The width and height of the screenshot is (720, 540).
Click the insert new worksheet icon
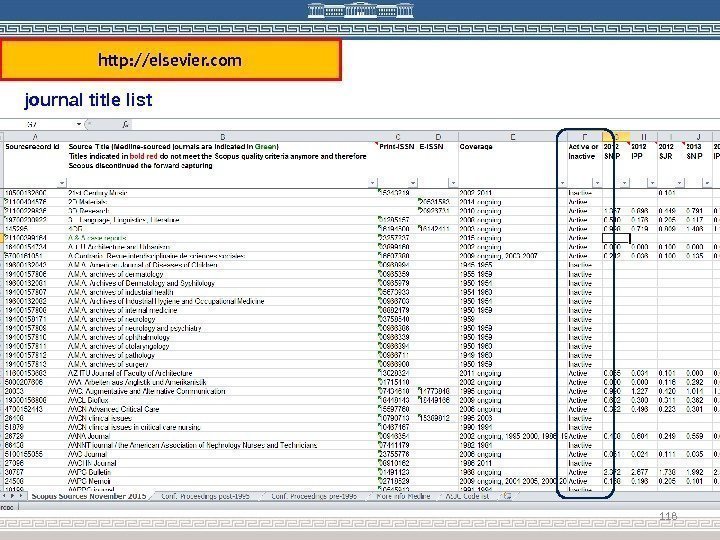coord(507,496)
